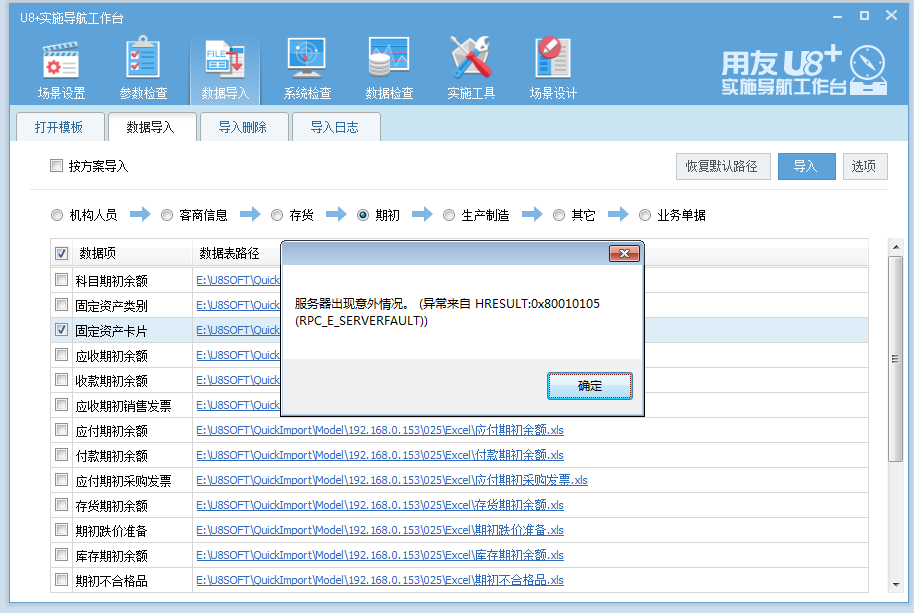The height and width of the screenshot is (613, 914).
Task: Select the 数据导入 file icon
Action: (x=224, y=69)
